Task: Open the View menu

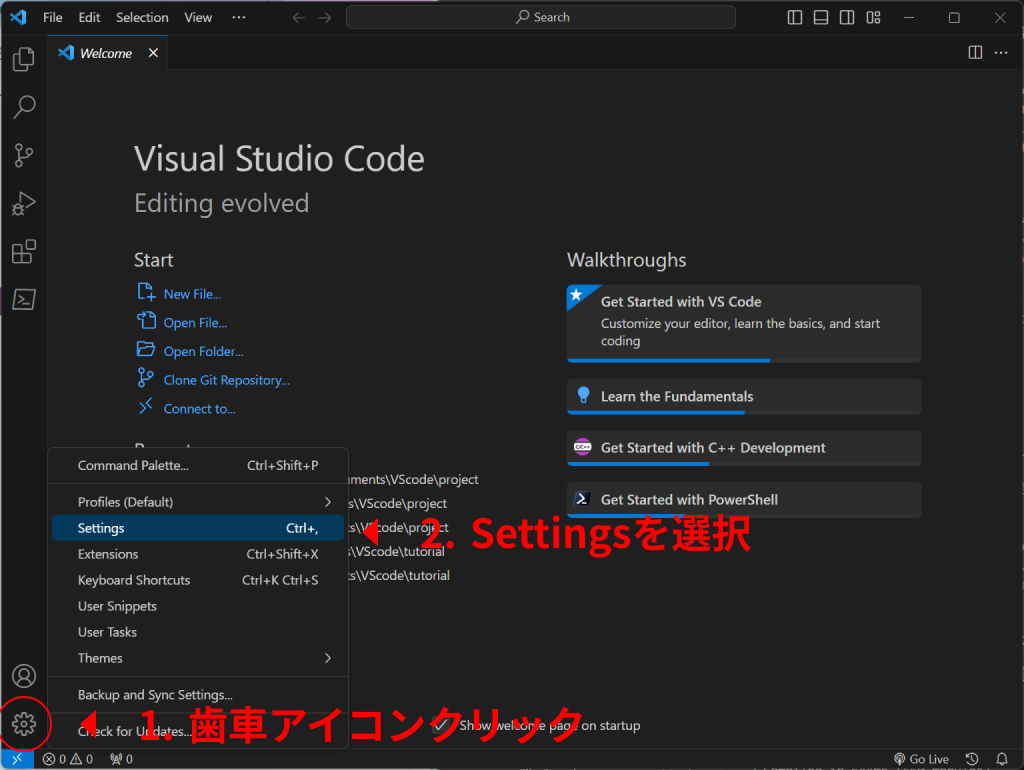Action: tap(198, 18)
